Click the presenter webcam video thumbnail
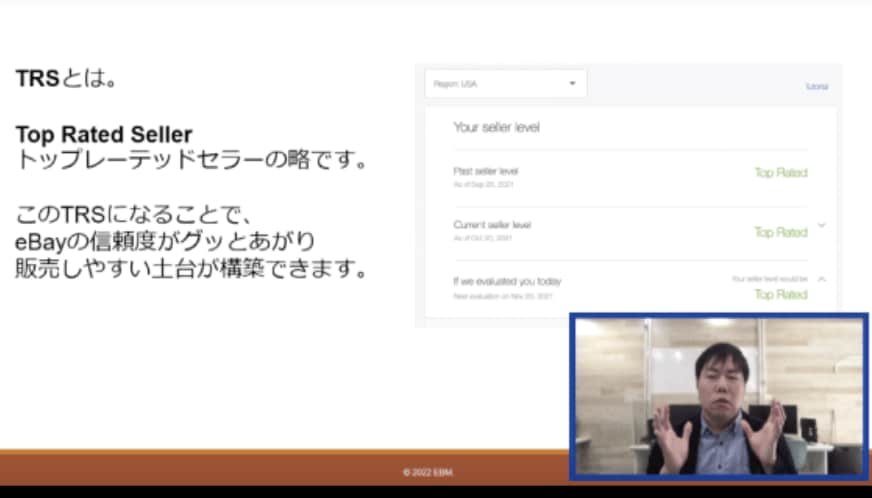 719,396
